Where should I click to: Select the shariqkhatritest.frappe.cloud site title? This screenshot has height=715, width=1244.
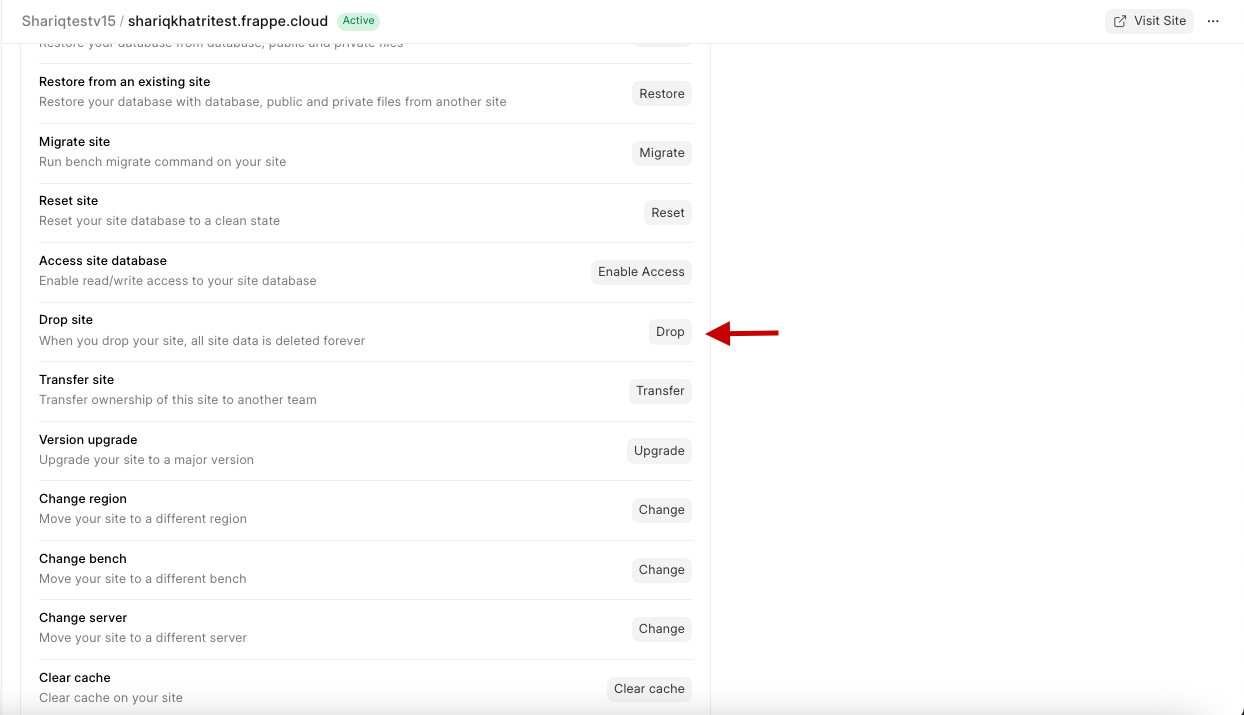tap(227, 21)
